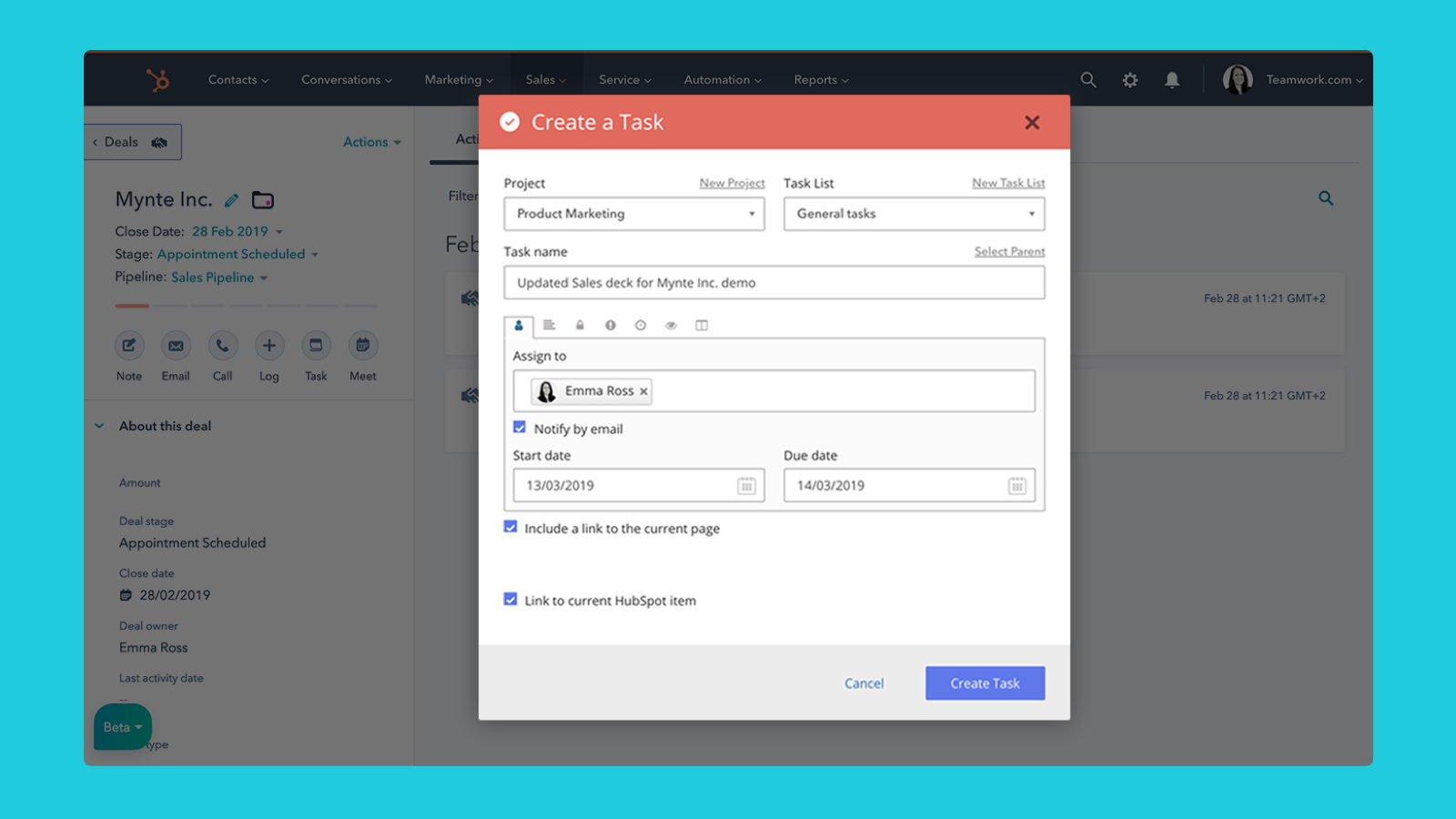1456x819 pixels.
Task: Click the Email icon under Mynte Inc.
Action: [x=176, y=346]
